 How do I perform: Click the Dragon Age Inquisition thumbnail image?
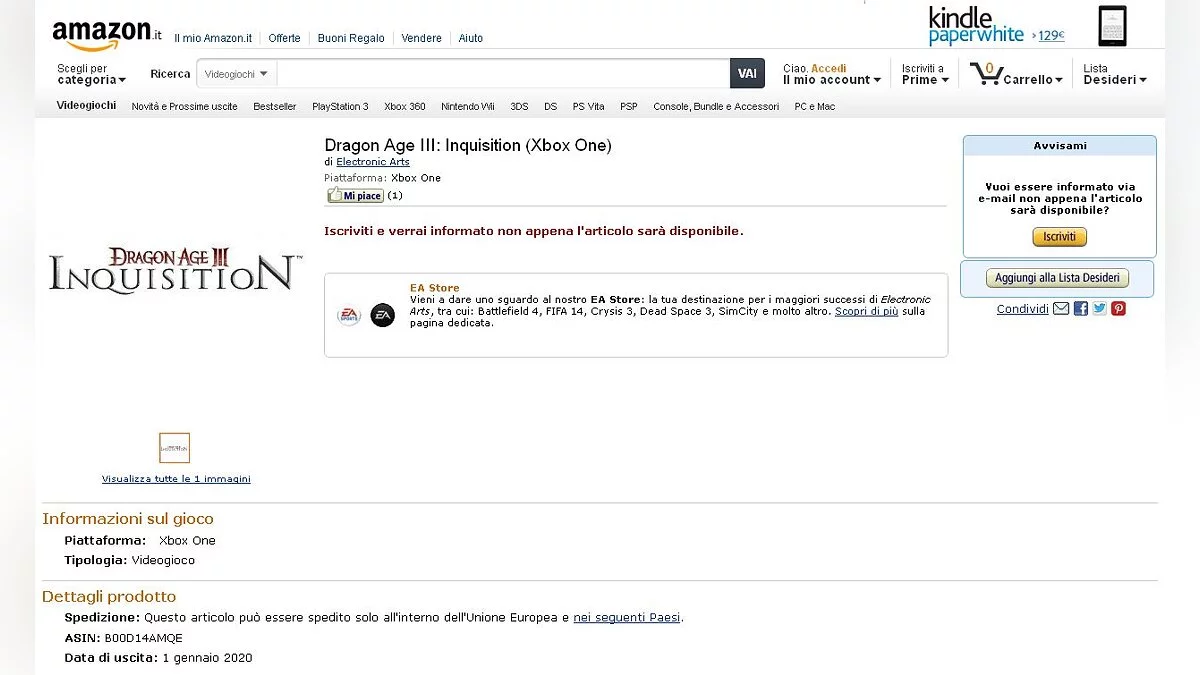tap(174, 447)
